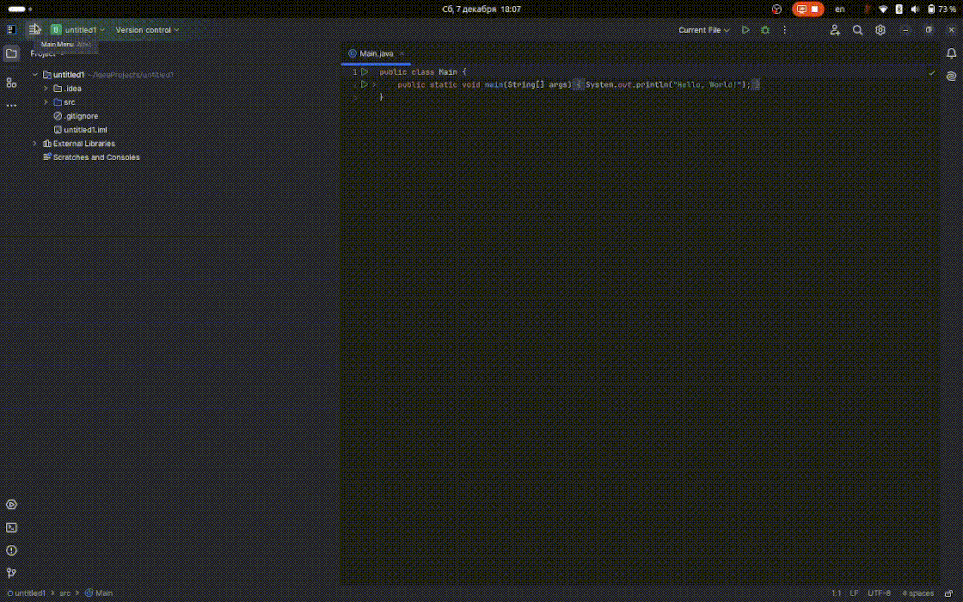The height and width of the screenshot is (602, 963).
Task: Collapse the untitled1 project root node
Action: click(35, 74)
